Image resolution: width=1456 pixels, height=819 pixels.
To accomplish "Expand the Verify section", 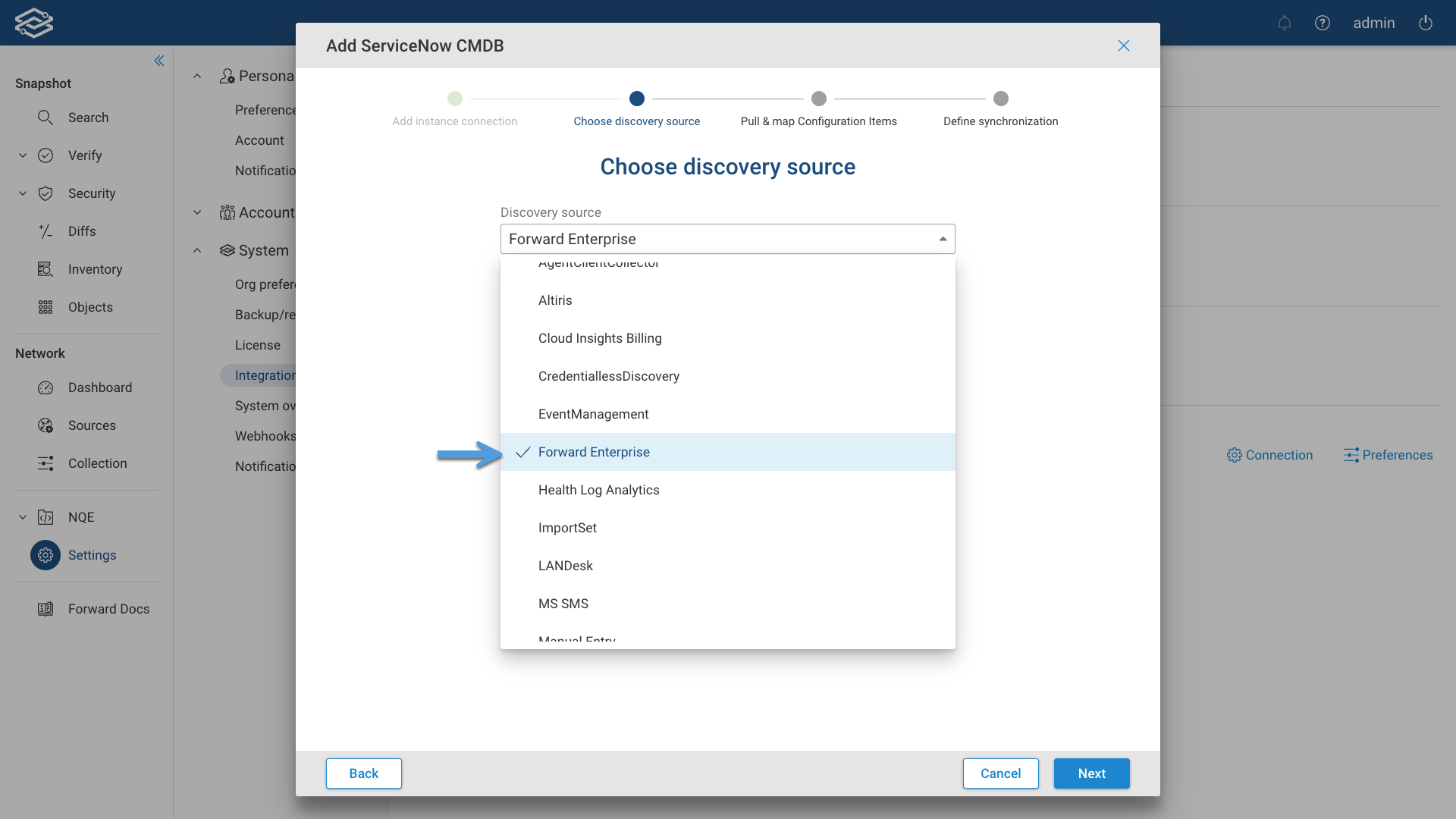I will click(x=22, y=155).
